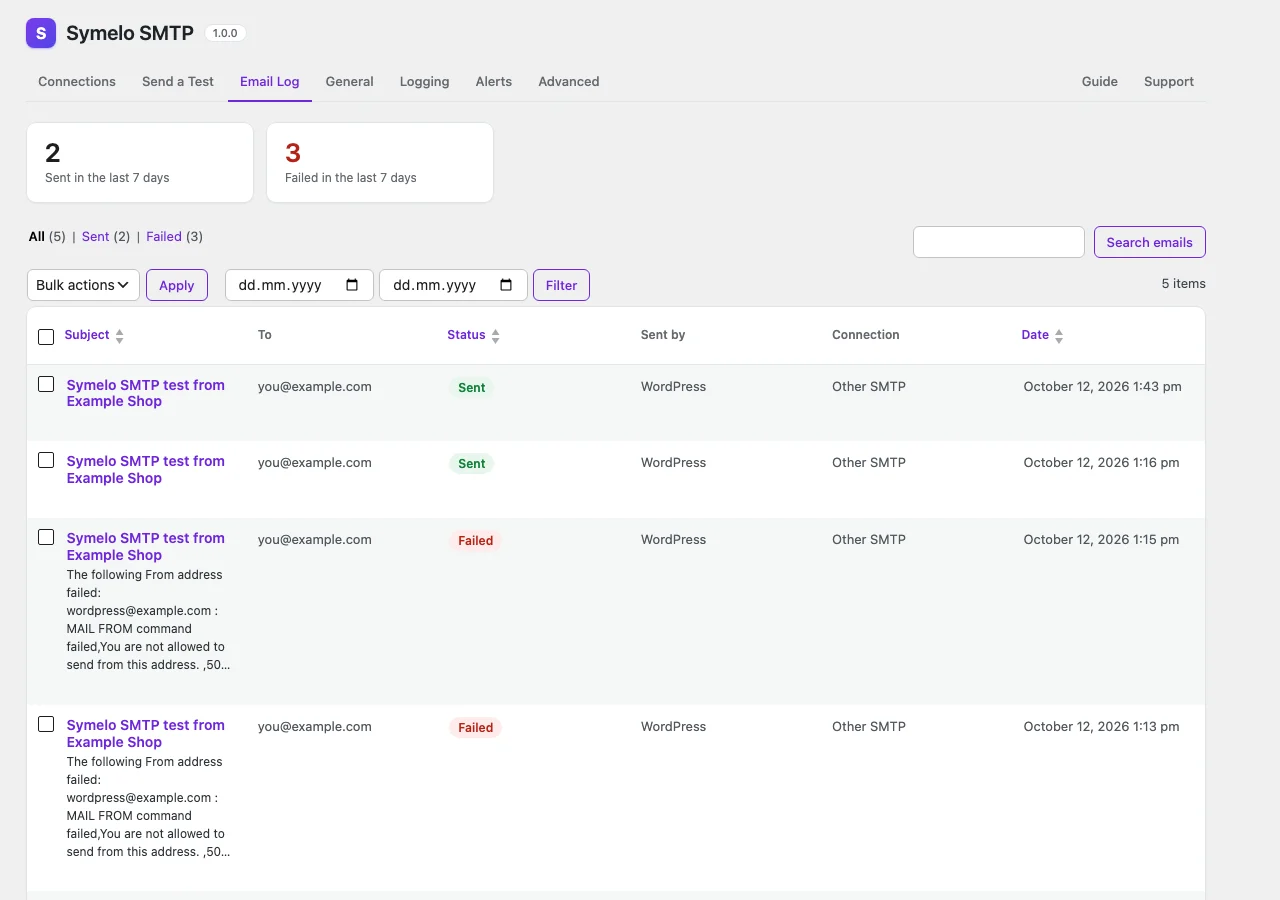Click the Failed in last 7 days card
The image size is (1280, 900).
point(380,163)
